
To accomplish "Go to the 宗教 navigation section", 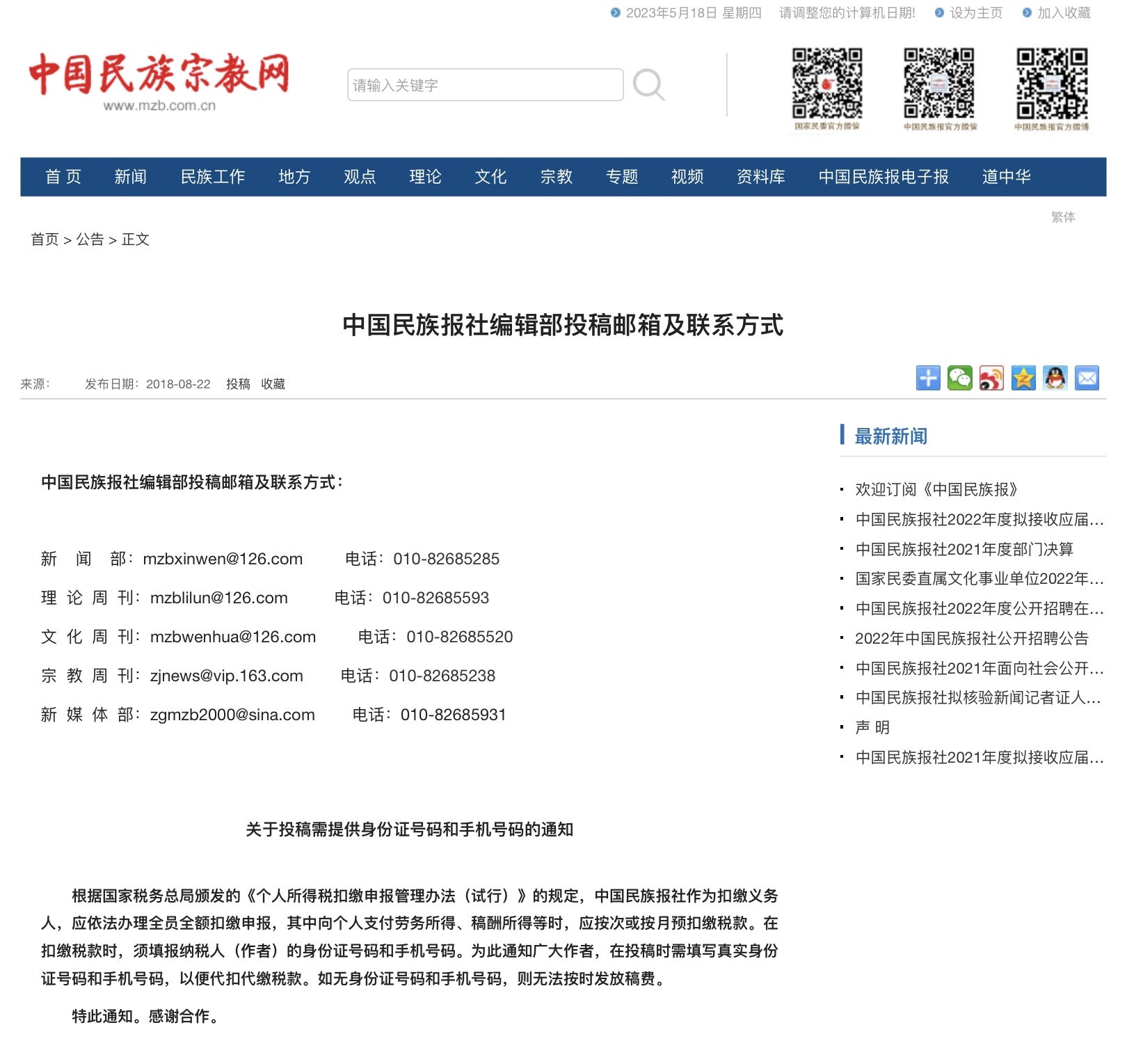I will 556,177.
